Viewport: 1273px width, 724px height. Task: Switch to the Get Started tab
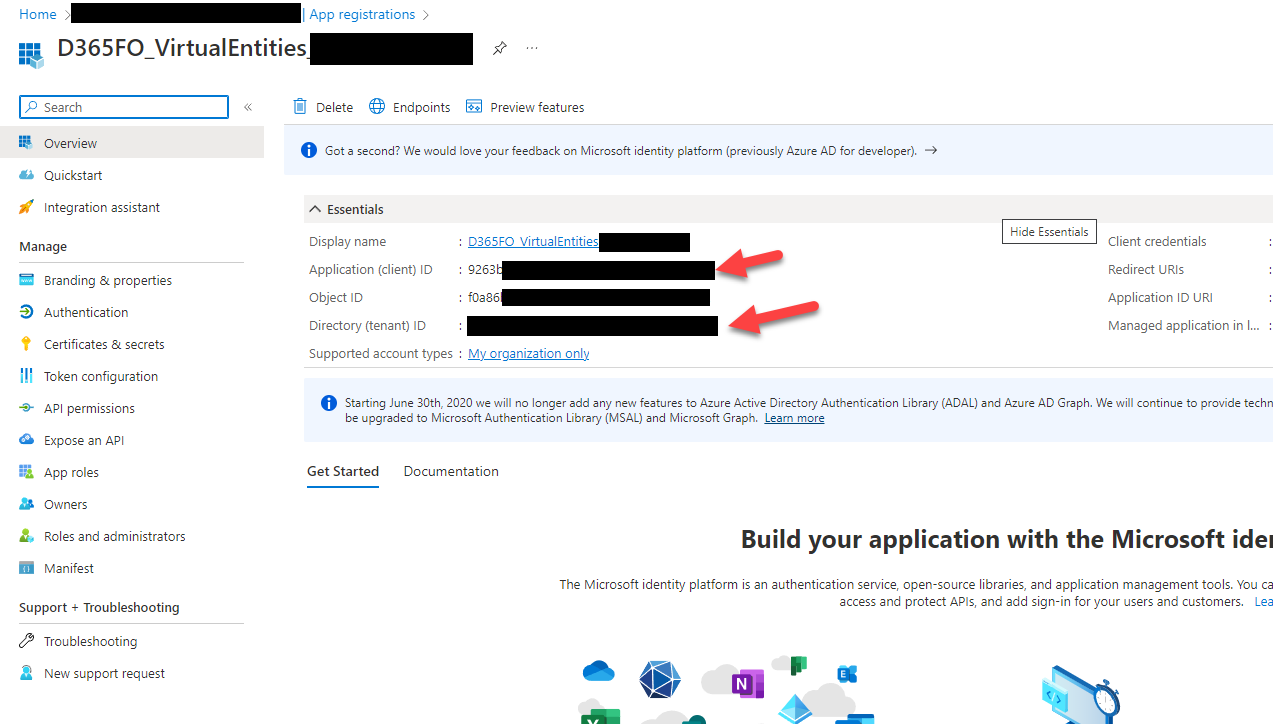click(343, 471)
